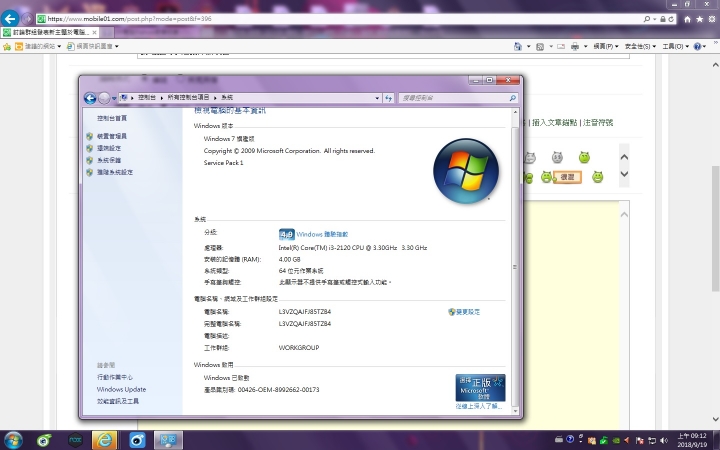Click the Internet Explorer forward arrow button
This screenshot has height=450, width=720.
point(28,19)
